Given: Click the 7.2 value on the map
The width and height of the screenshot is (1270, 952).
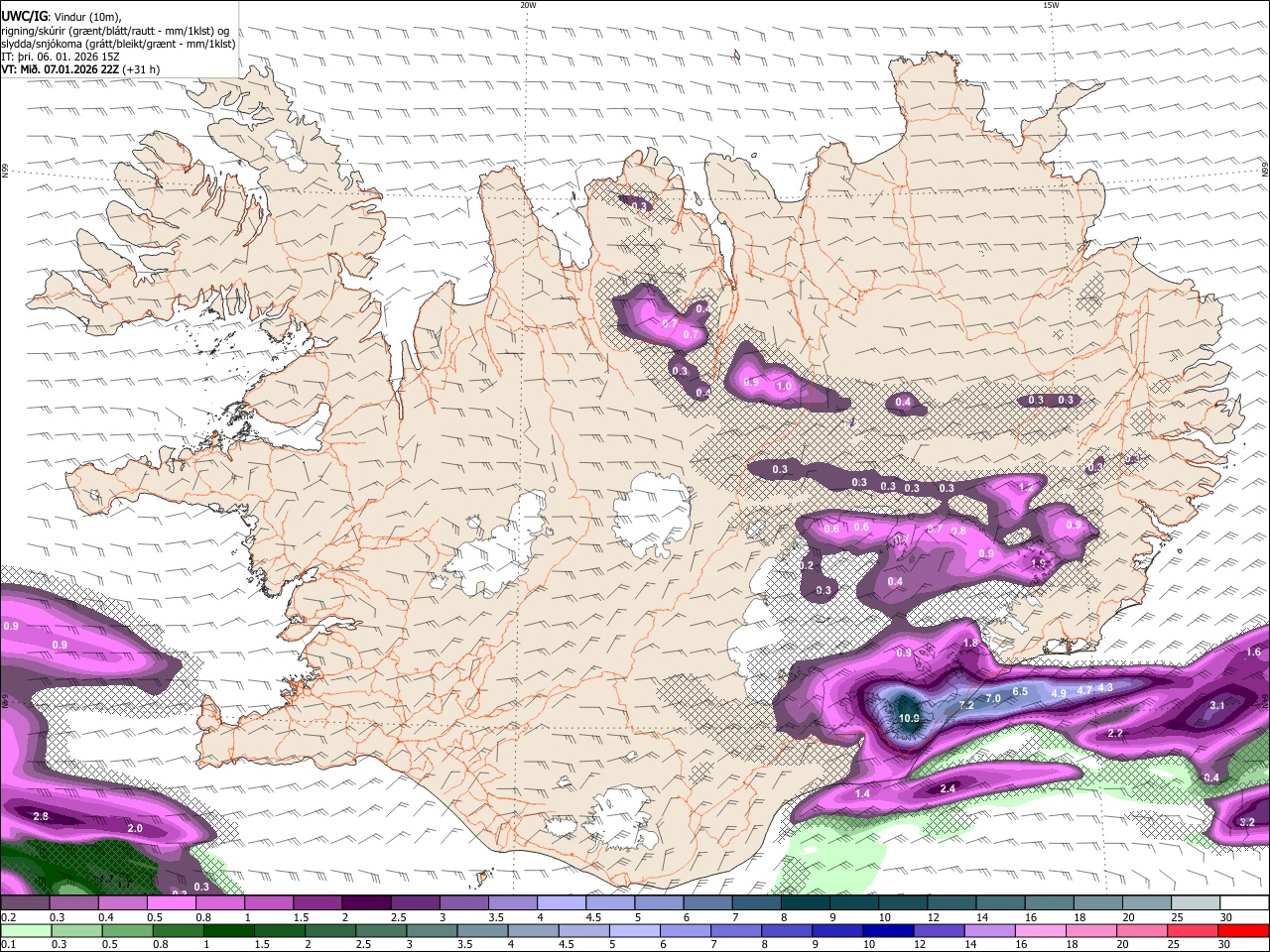Looking at the screenshot, I should [967, 705].
